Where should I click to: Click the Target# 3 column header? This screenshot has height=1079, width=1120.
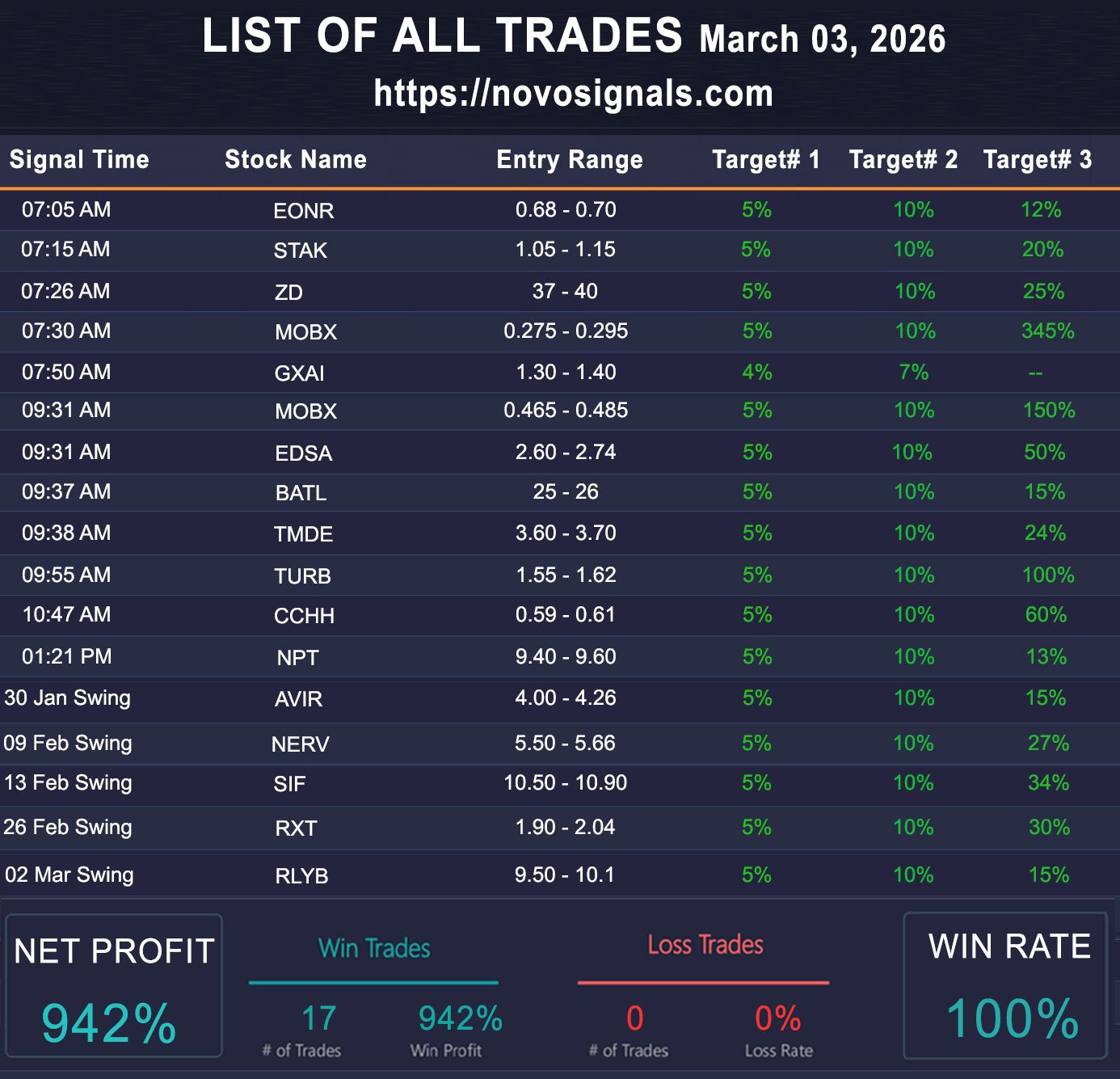coord(1037,159)
